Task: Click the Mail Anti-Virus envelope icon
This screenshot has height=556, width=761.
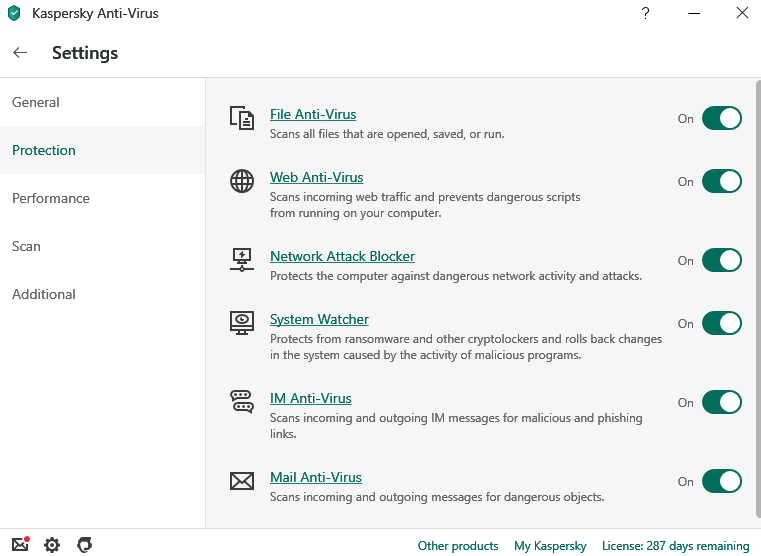Action: [242, 481]
